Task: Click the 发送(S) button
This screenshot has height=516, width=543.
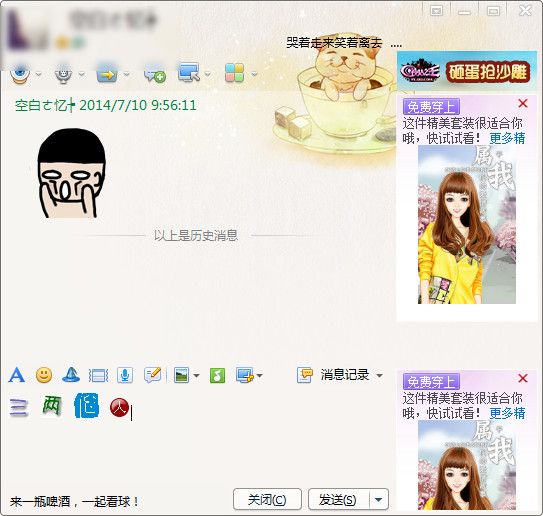Action: (338, 499)
